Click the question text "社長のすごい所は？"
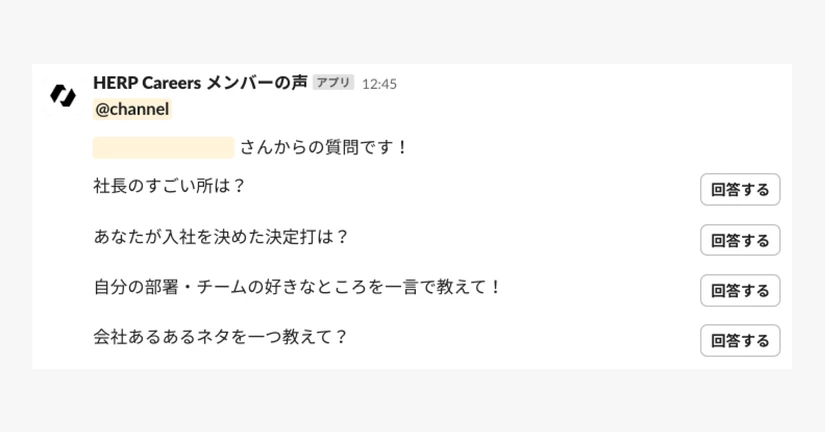The image size is (825, 432). [x=170, y=186]
